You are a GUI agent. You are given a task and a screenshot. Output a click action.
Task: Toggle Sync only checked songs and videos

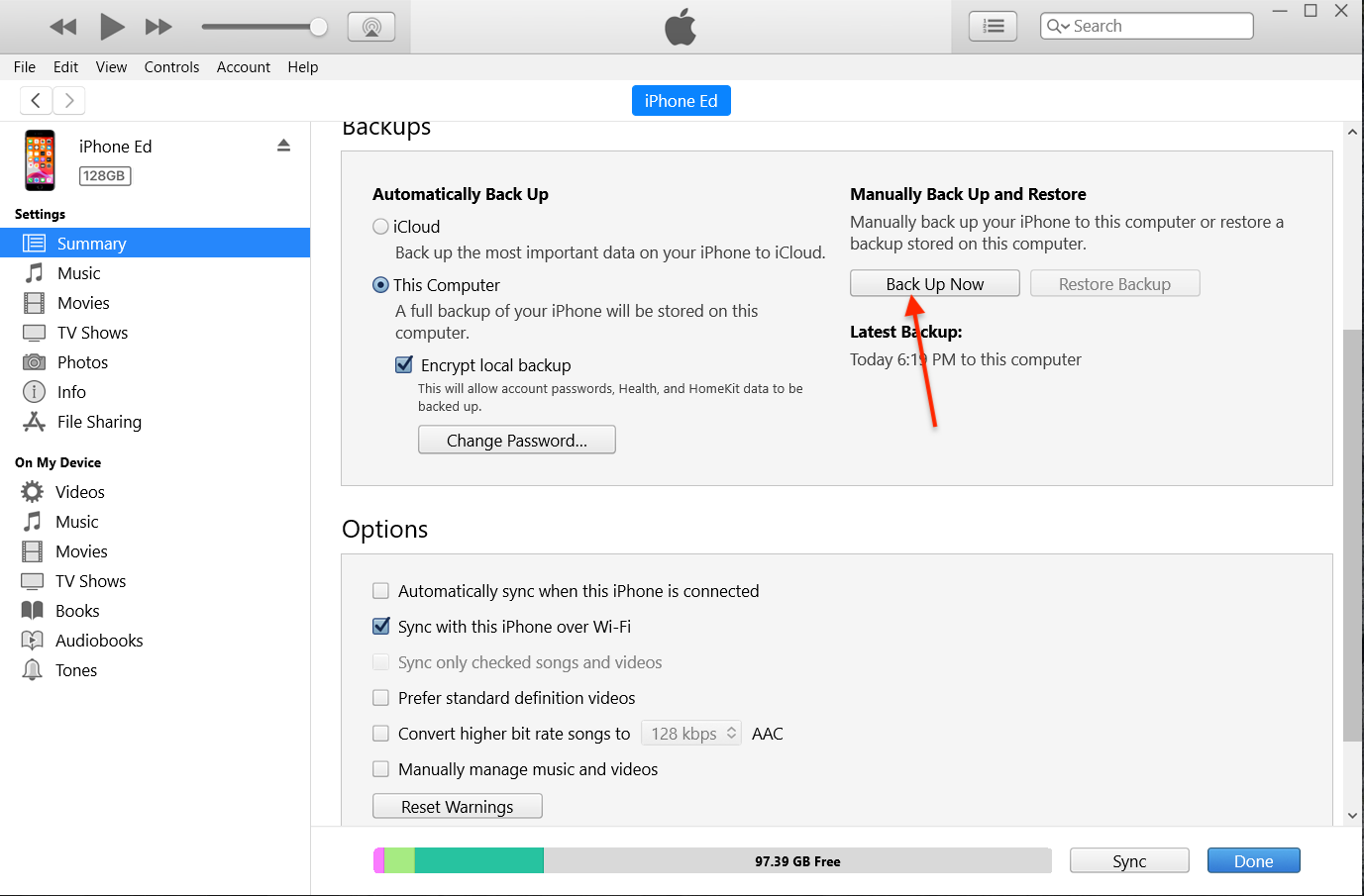point(380,662)
